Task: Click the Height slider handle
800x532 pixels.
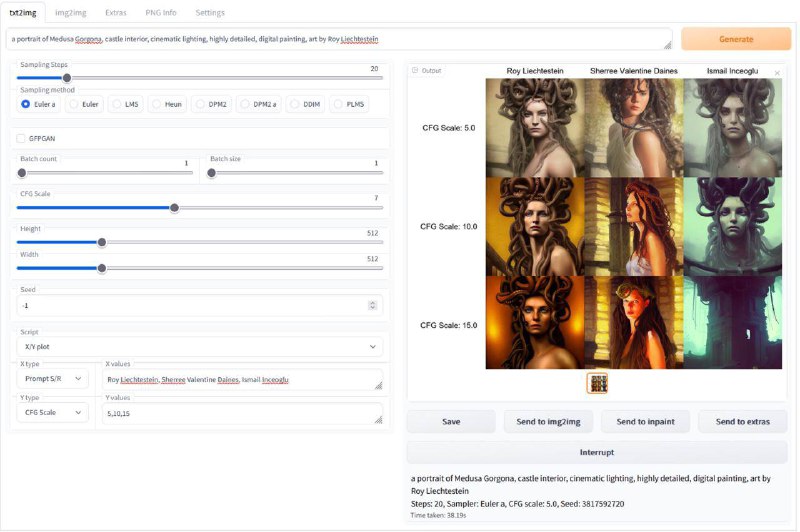Action: pyautogui.click(x=102, y=242)
